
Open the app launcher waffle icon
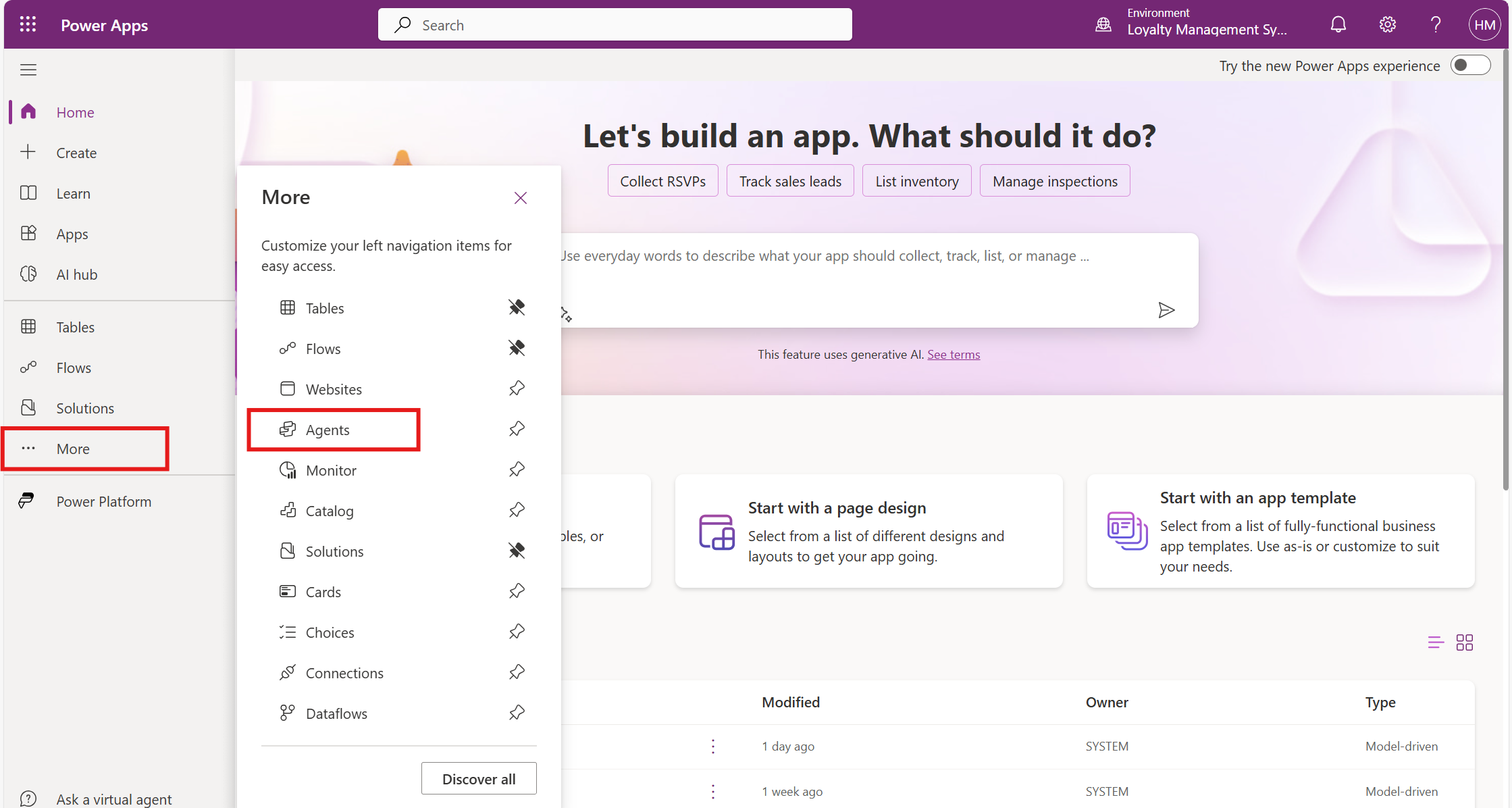coord(28,25)
